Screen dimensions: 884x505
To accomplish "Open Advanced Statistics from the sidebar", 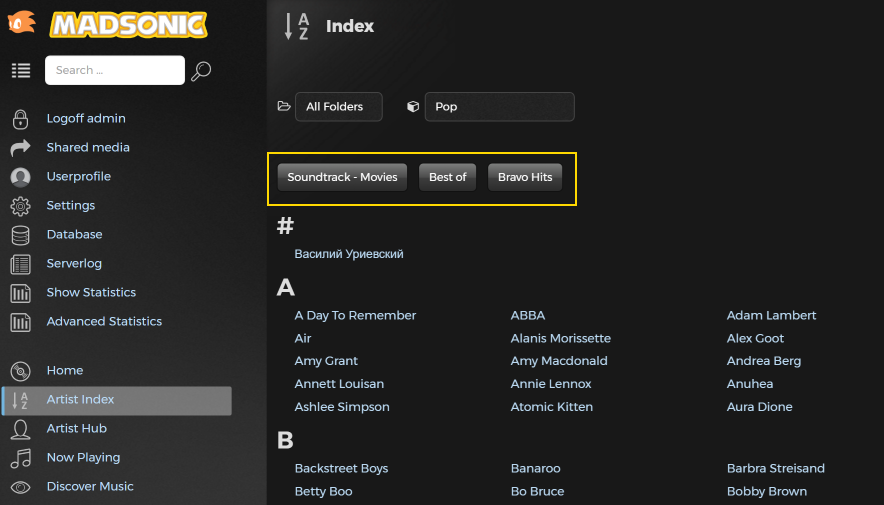I will tap(104, 321).
